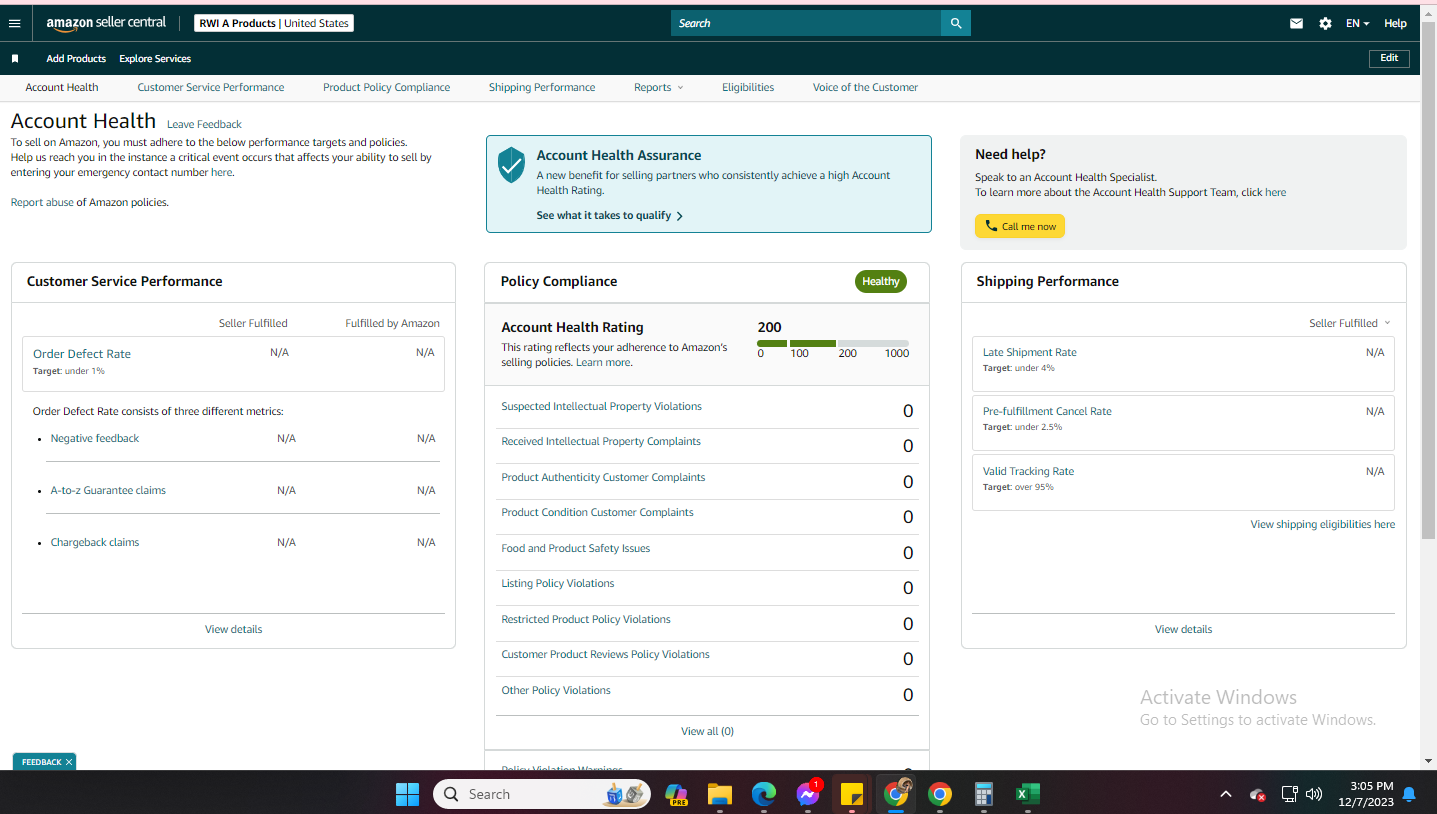Viewport: 1437px width, 814px height.
Task: Open Excel from the taskbar
Action: point(1027,794)
